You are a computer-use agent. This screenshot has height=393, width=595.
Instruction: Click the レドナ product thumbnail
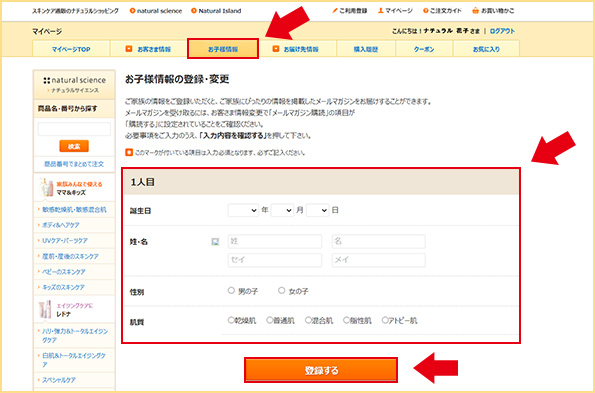pyautogui.click(x=45, y=309)
